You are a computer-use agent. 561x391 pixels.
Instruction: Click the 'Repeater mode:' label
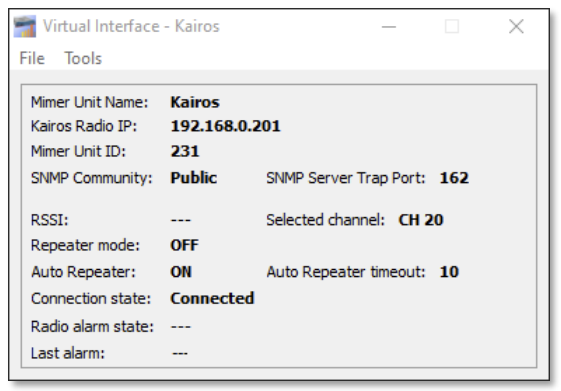coord(85,245)
